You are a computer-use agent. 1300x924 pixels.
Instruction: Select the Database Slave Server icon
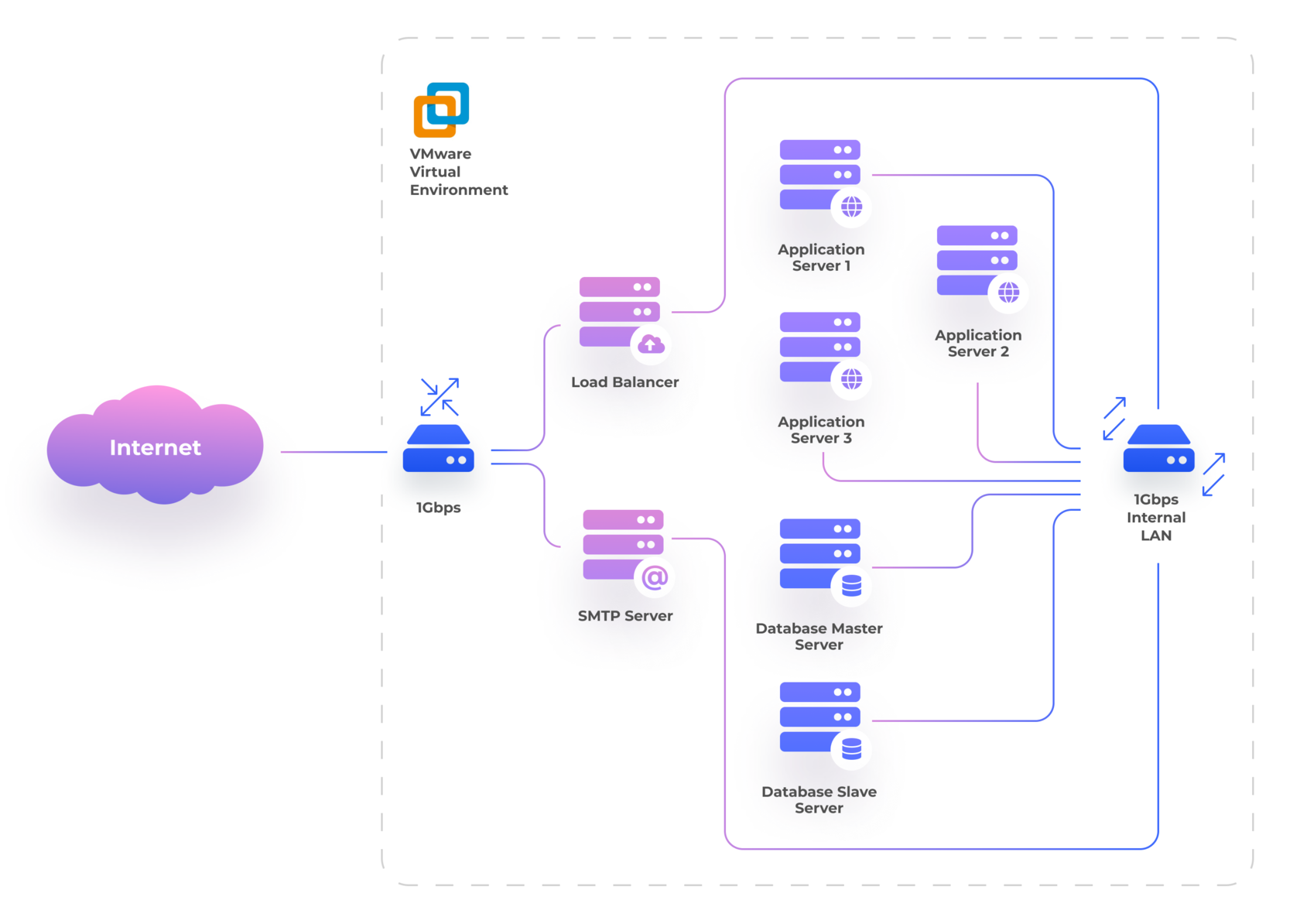[825, 725]
